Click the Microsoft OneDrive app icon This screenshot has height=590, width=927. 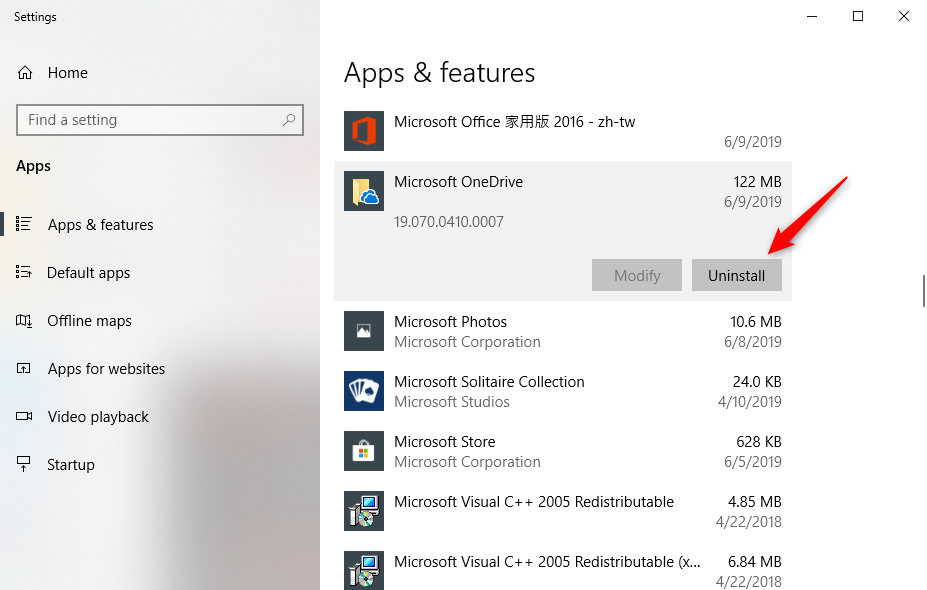[364, 191]
